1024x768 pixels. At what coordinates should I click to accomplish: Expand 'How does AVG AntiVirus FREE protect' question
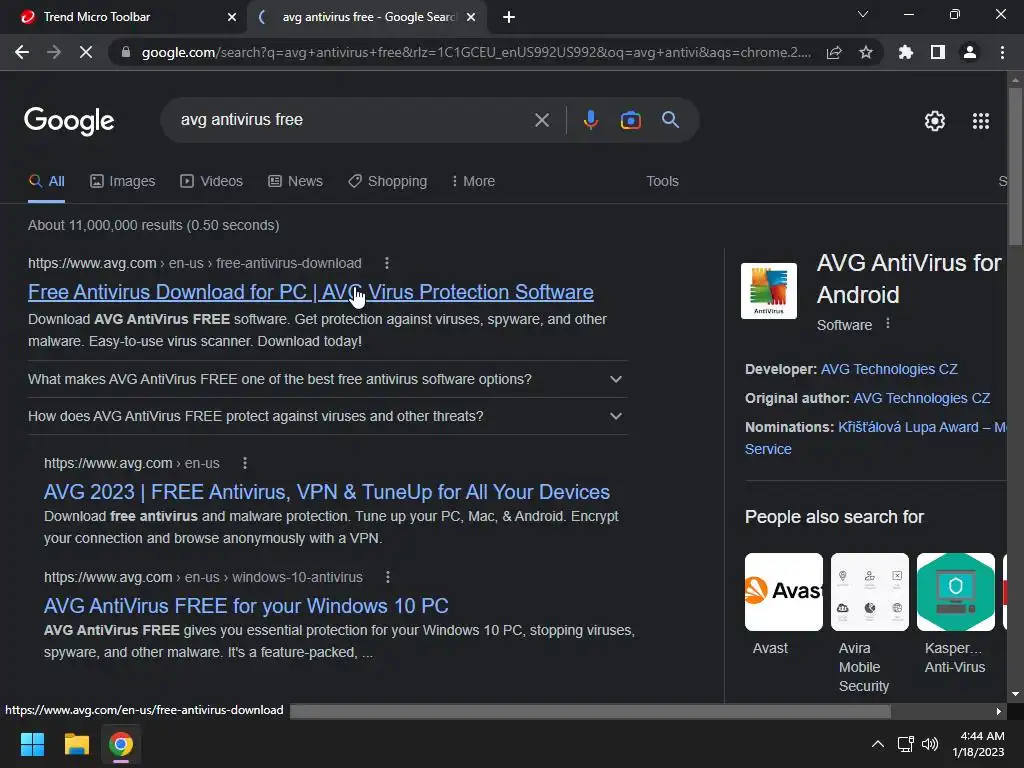[x=328, y=417]
